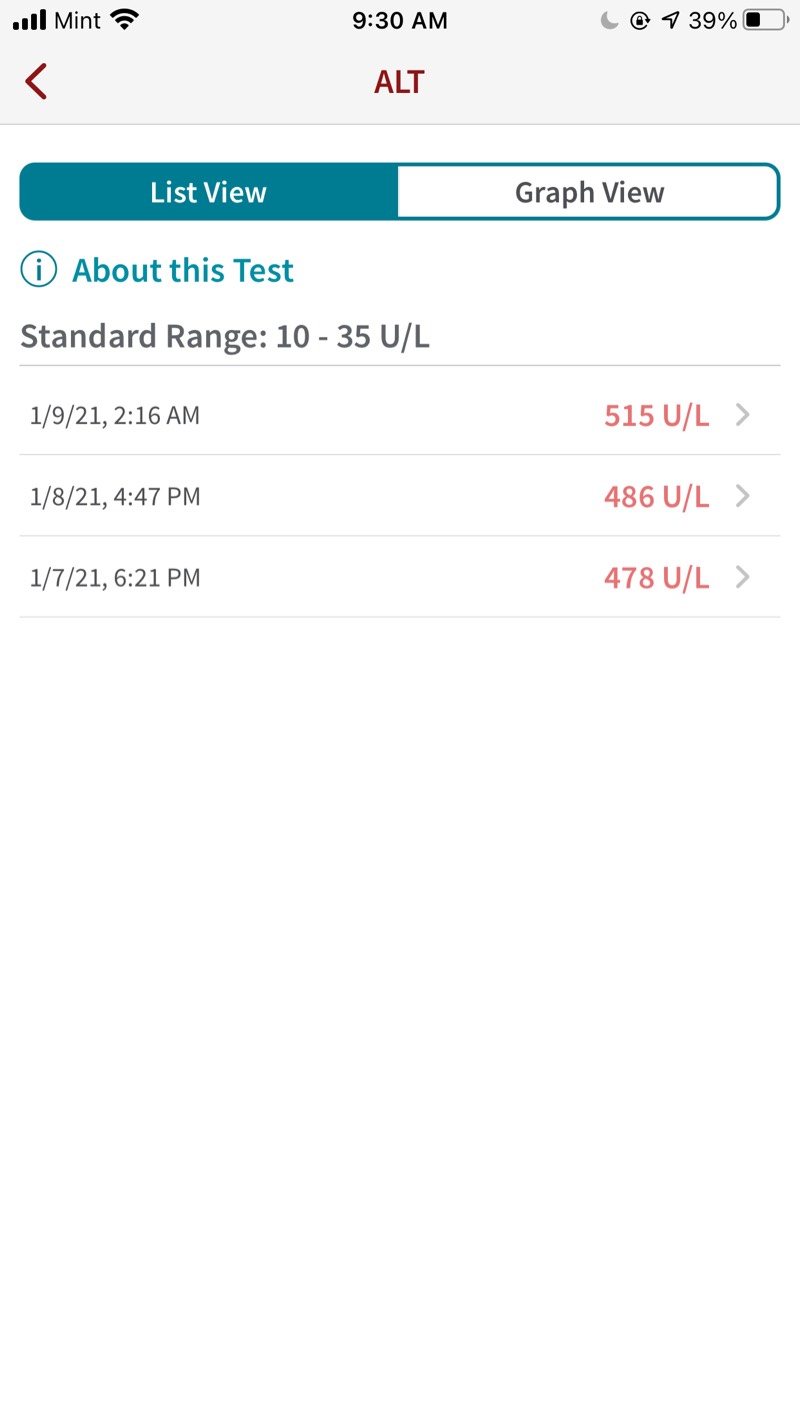Tap the ALT page title
The image size is (800, 1423).
click(x=399, y=82)
